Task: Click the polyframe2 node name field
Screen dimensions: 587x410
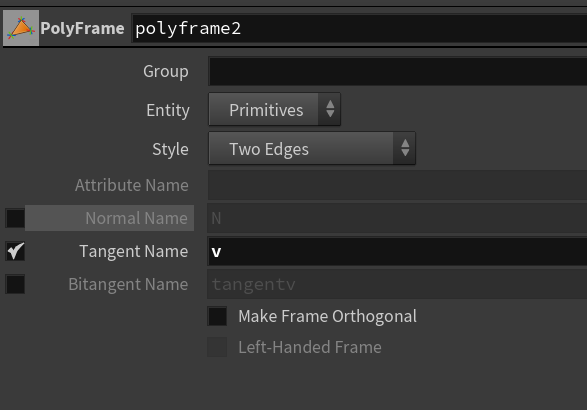Action: [x=359, y=28]
